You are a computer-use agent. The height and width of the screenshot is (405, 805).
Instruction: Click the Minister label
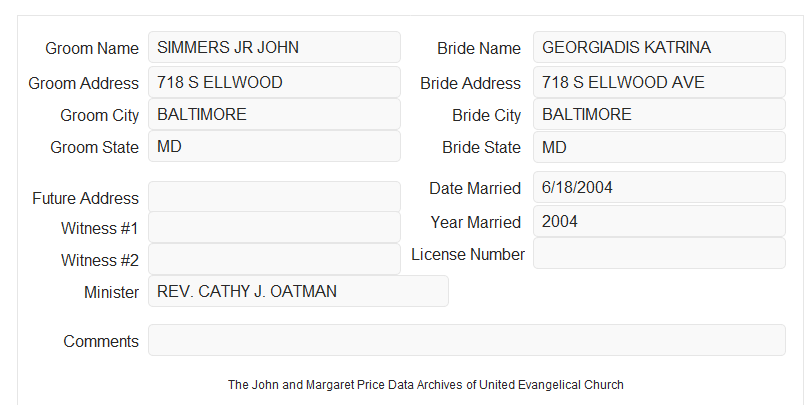[x=111, y=293]
